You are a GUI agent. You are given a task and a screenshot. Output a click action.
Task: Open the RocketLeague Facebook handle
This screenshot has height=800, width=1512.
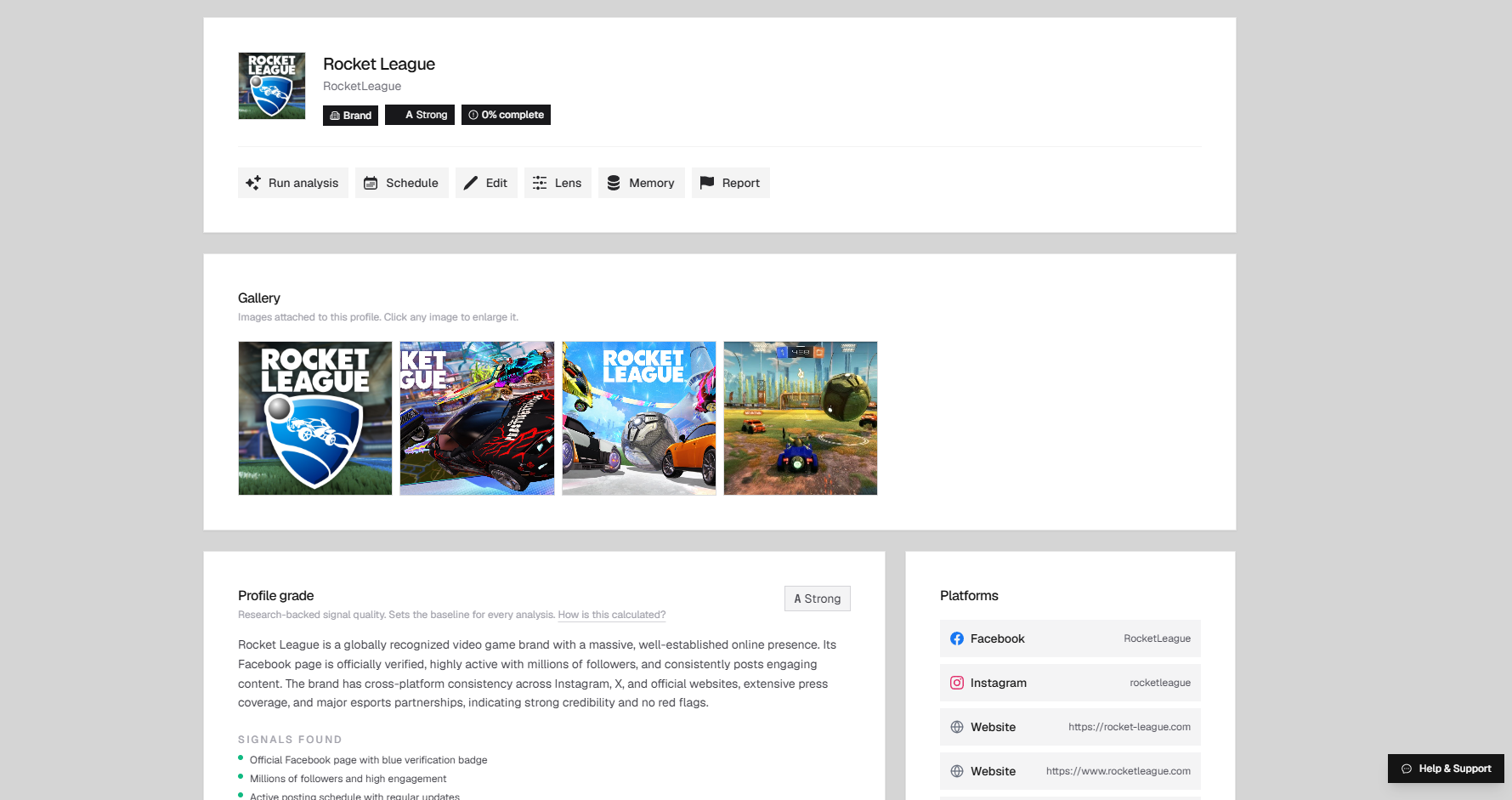(x=1157, y=638)
